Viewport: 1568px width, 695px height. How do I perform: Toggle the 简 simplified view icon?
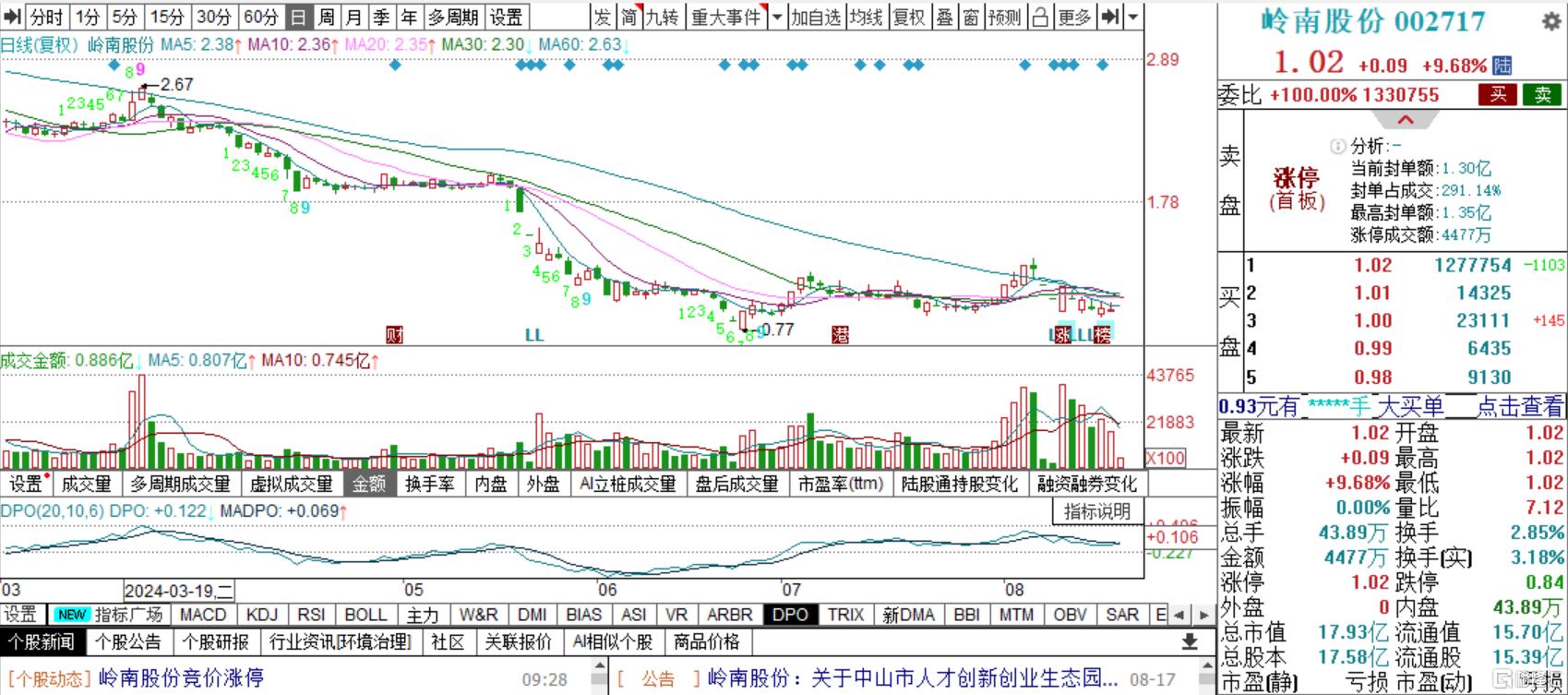[x=629, y=17]
